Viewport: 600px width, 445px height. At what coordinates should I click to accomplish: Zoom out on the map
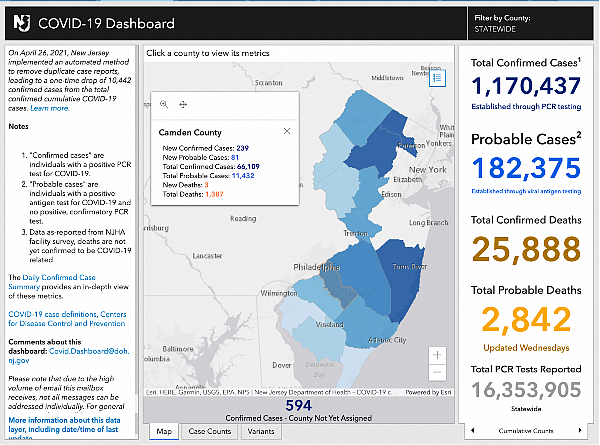tap(437, 372)
